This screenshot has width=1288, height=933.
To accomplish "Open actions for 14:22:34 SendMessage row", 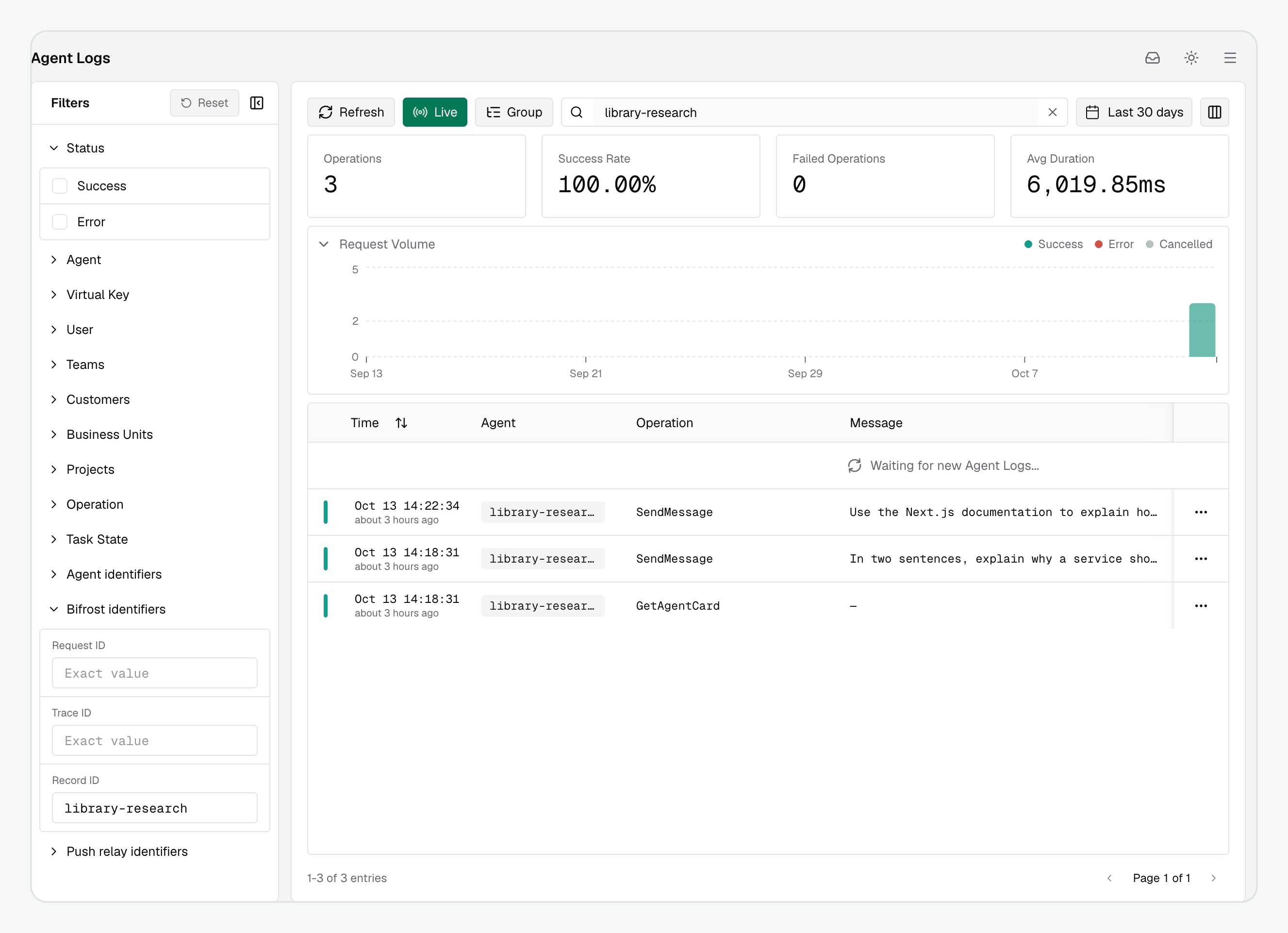I will [1201, 512].
